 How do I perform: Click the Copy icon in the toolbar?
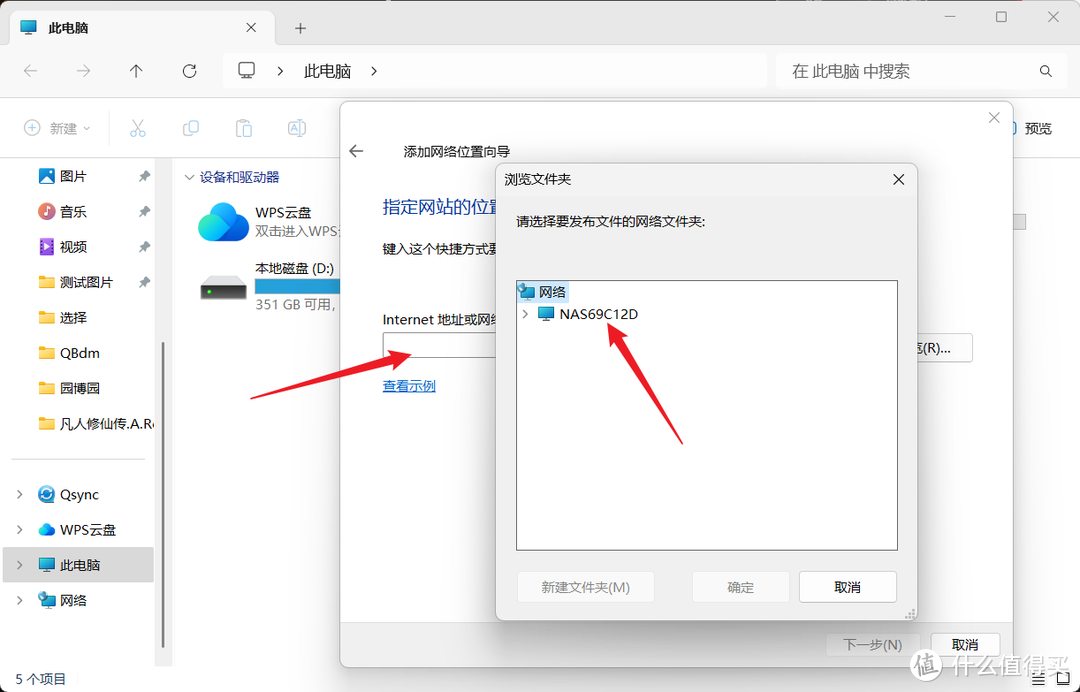click(x=190, y=128)
